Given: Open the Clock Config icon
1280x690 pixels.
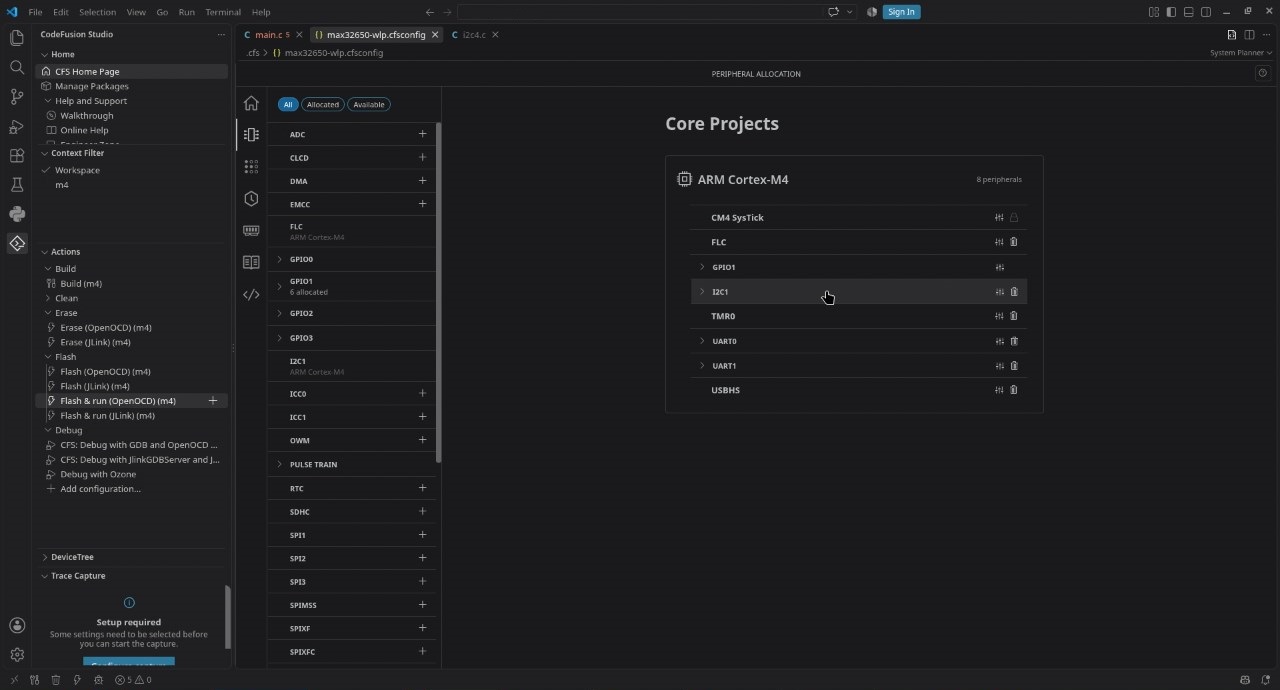Looking at the screenshot, I should click(251, 198).
